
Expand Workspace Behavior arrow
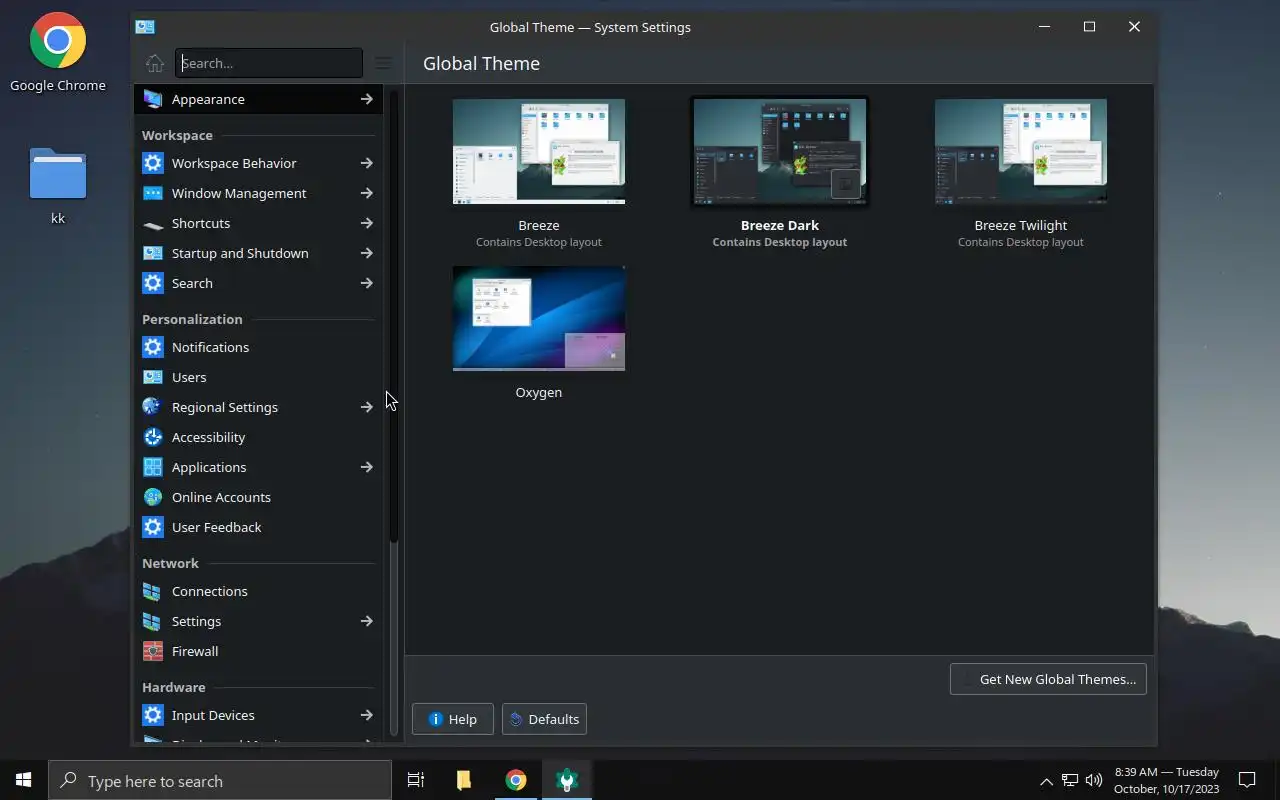coord(366,163)
